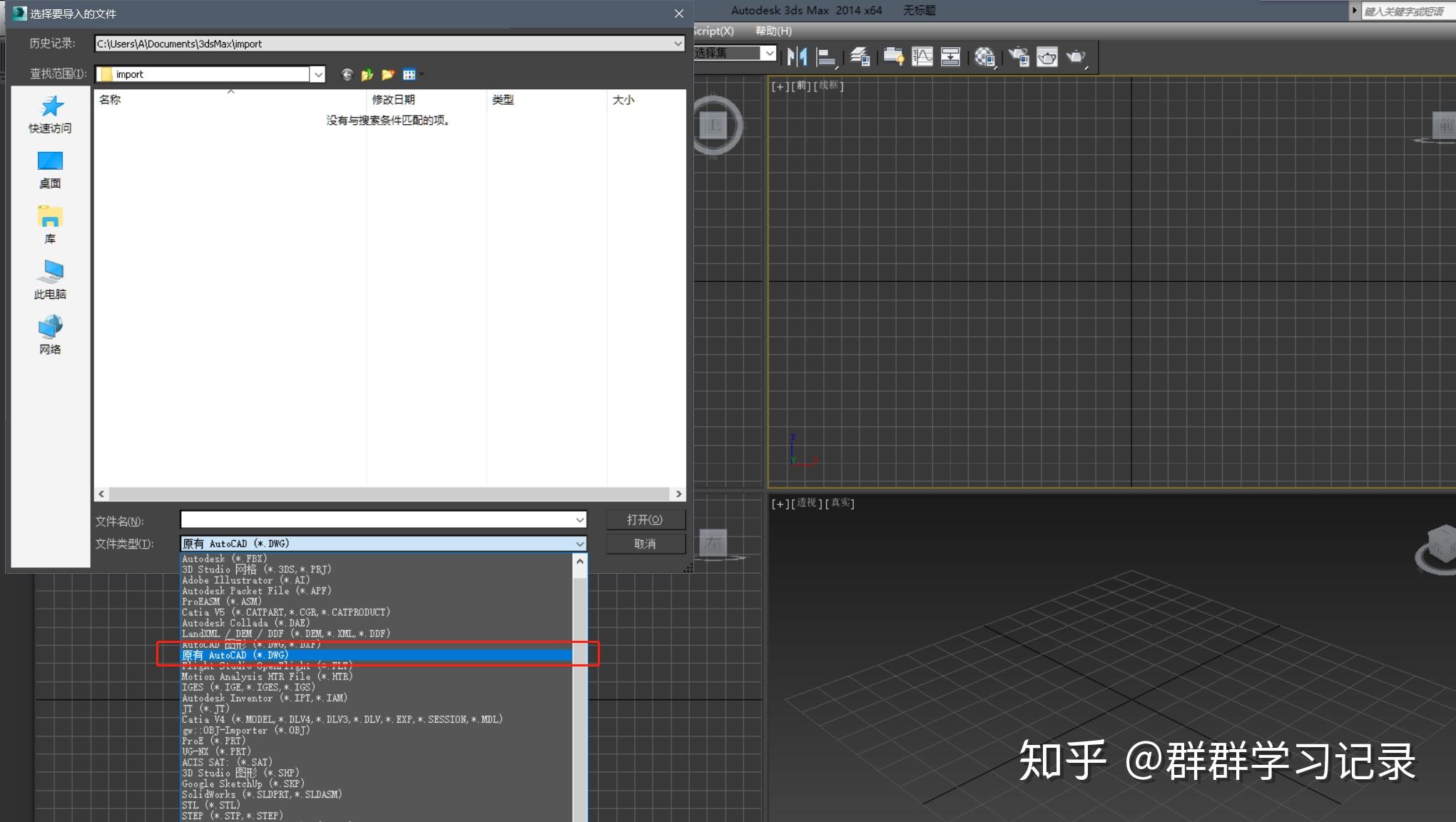
Task: Select Motion Analysis HTR File type
Action: coord(377,676)
